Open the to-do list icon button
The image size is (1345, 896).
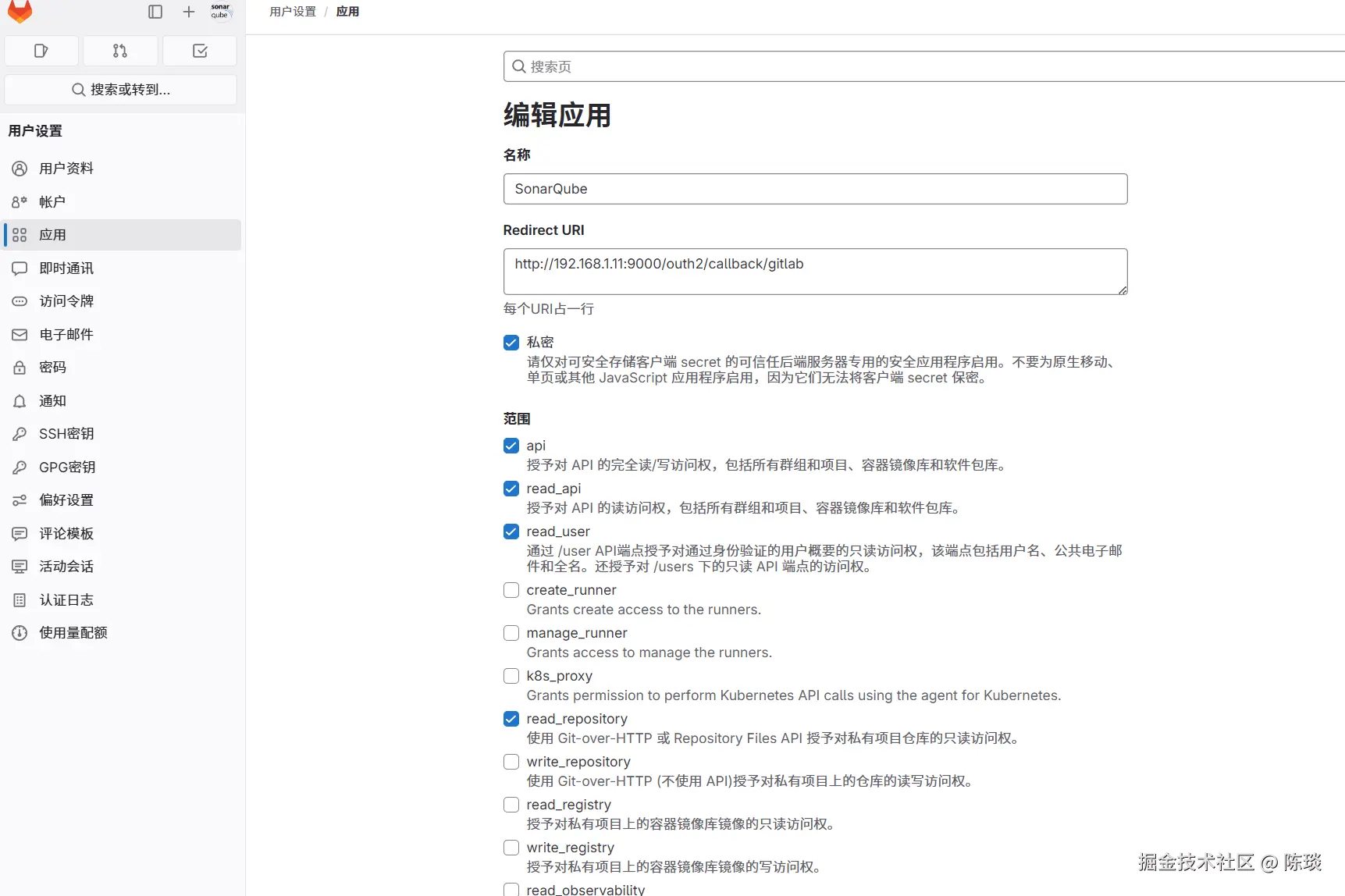point(200,51)
